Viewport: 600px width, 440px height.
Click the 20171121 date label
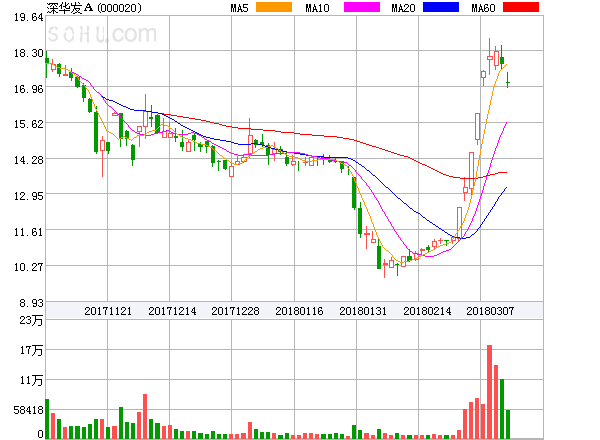point(108,311)
